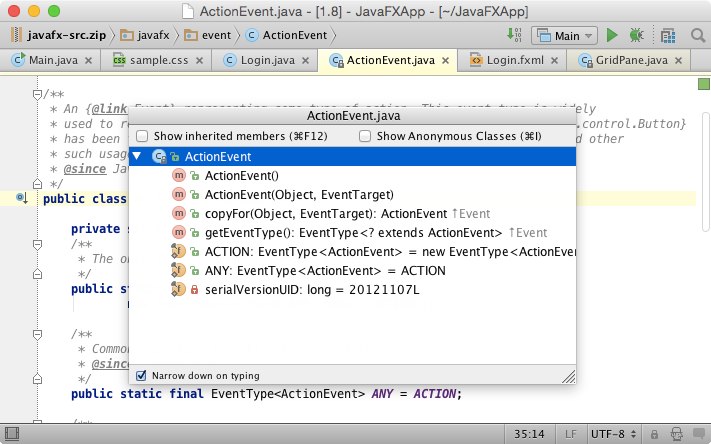Click method icon beside ActionEvent()
This screenshot has height=444, width=711.
coord(179,175)
